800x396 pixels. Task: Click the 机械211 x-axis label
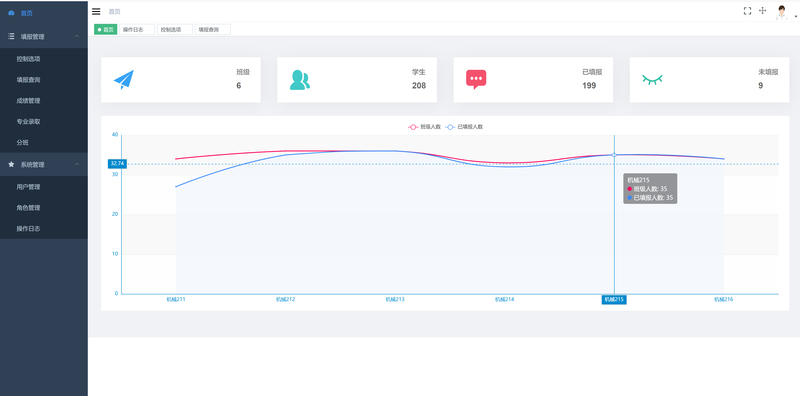click(x=176, y=300)
